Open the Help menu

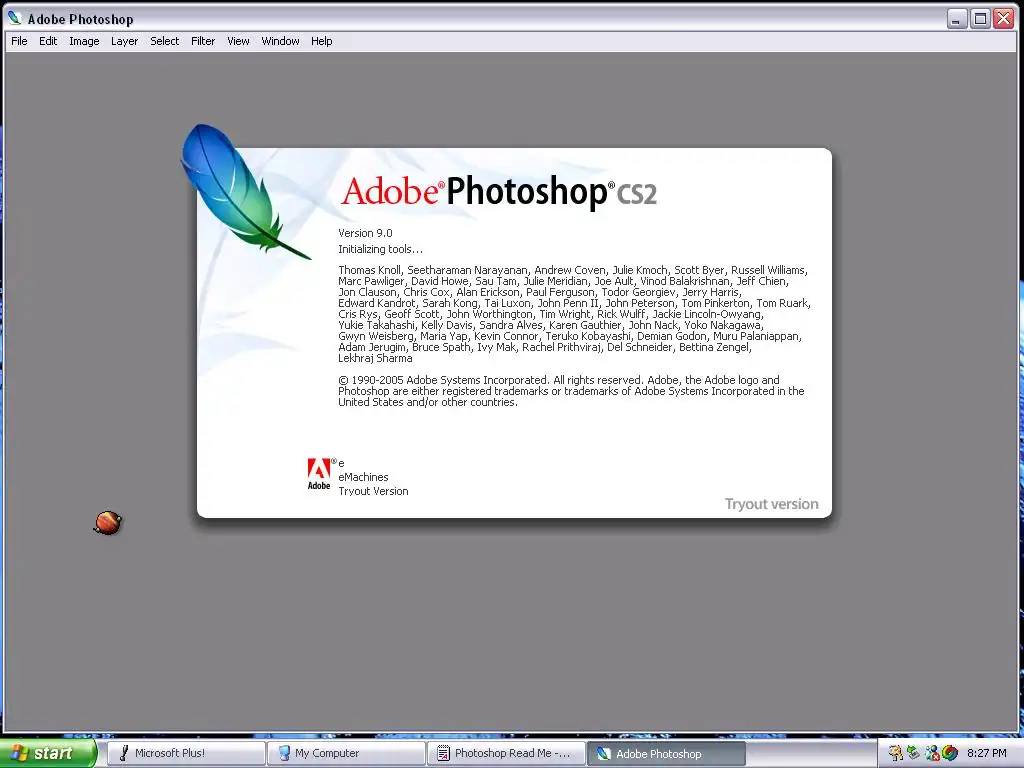321,41
